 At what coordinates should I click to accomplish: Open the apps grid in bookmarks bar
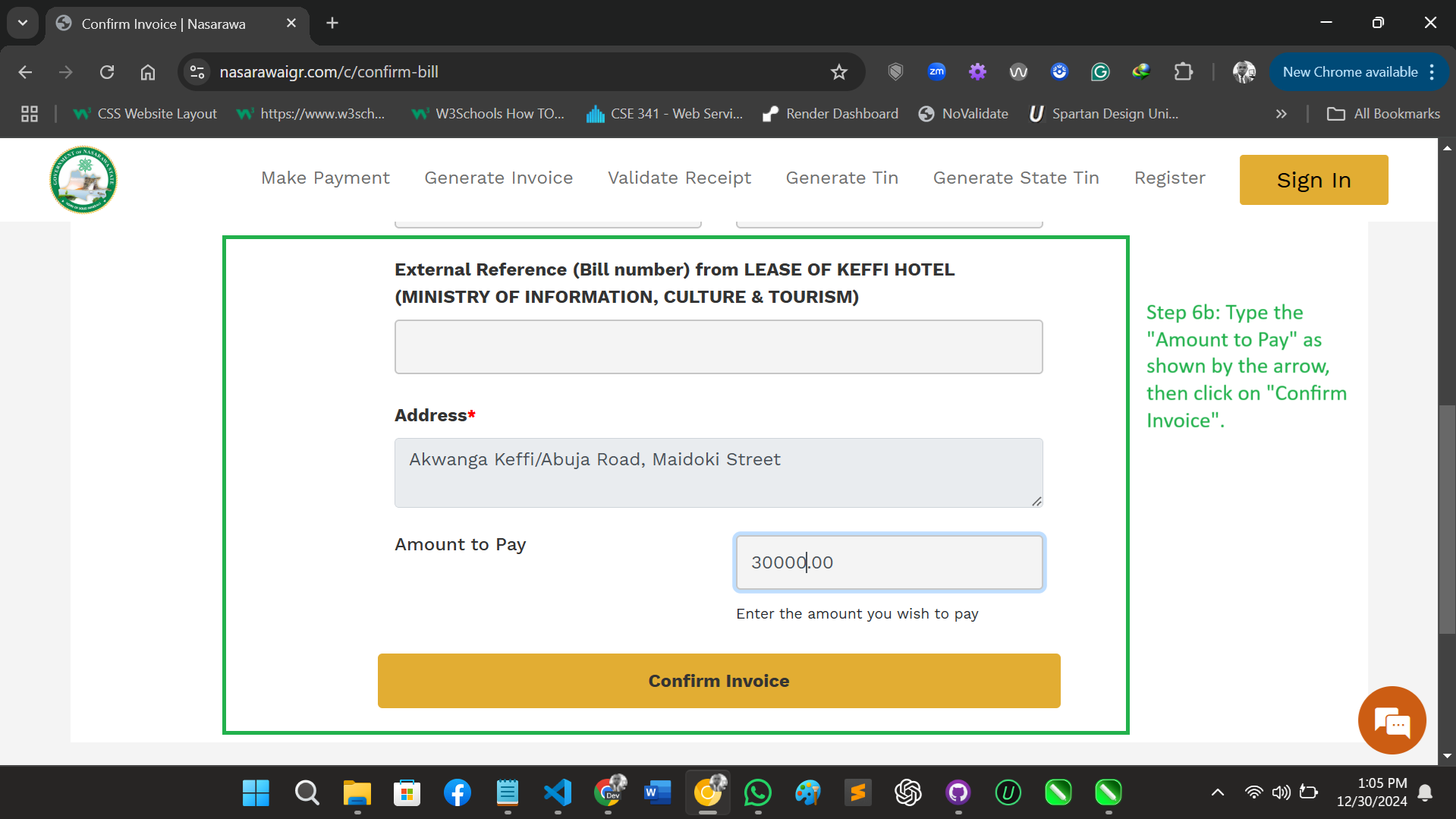(30, 114)
